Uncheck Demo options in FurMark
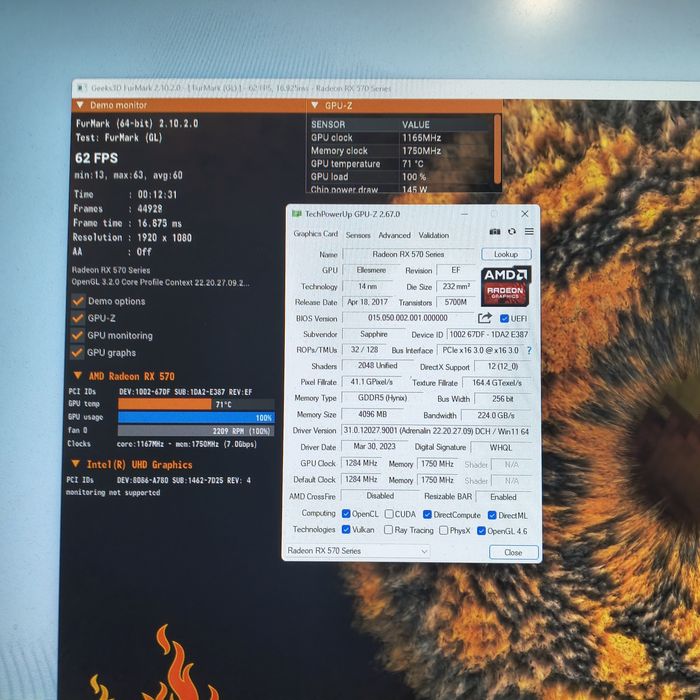Screen dimensions: 700x700 78,301
